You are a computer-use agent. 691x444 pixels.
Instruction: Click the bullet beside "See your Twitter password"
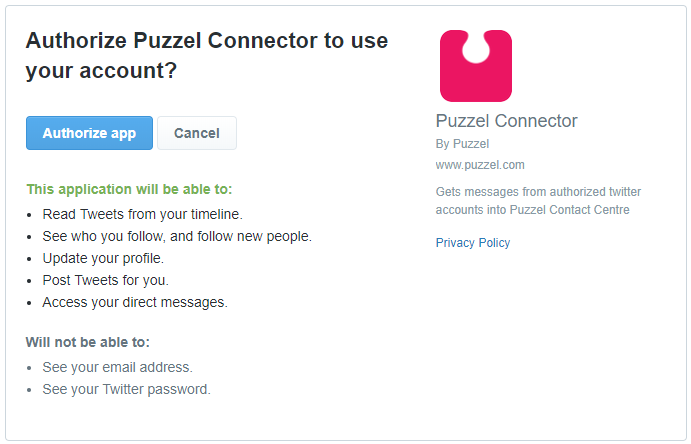point(32,389)
